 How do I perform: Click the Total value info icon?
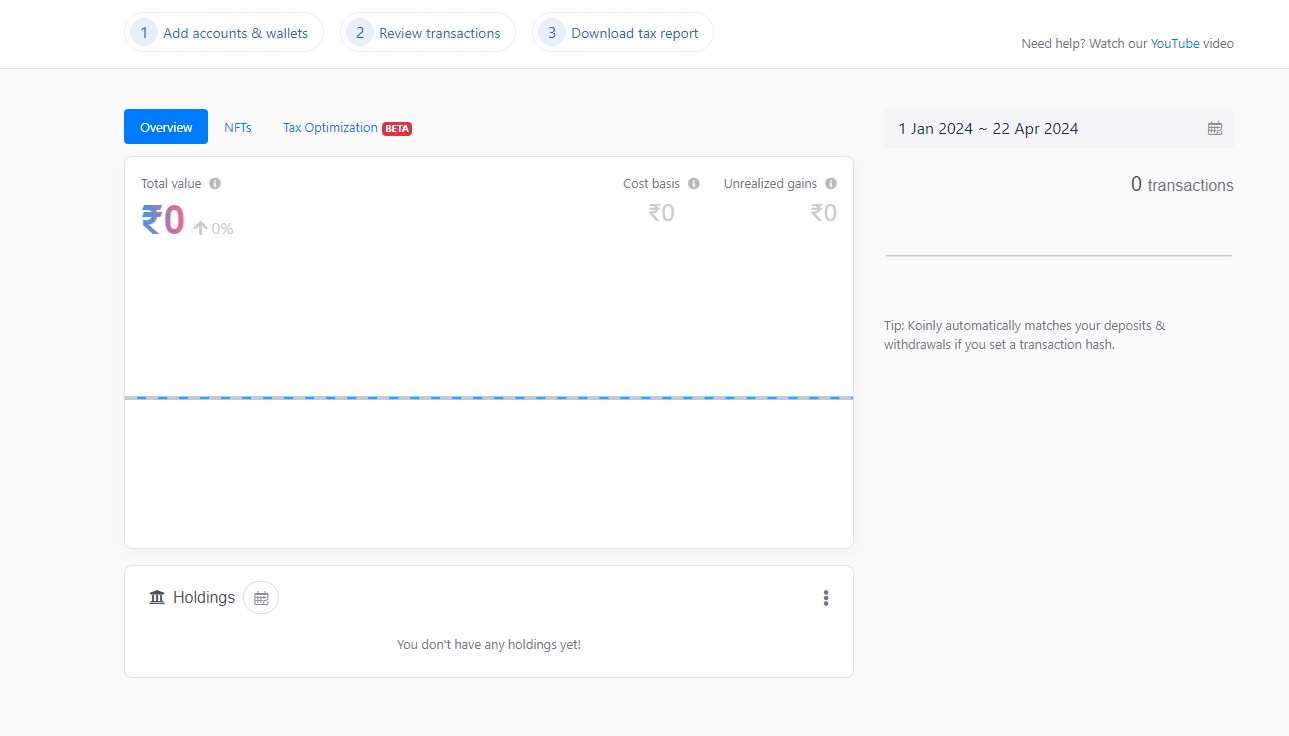215,184
